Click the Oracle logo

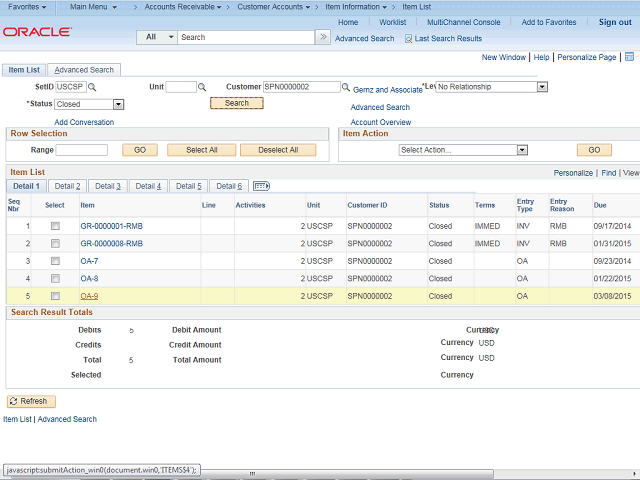[37, 32]
